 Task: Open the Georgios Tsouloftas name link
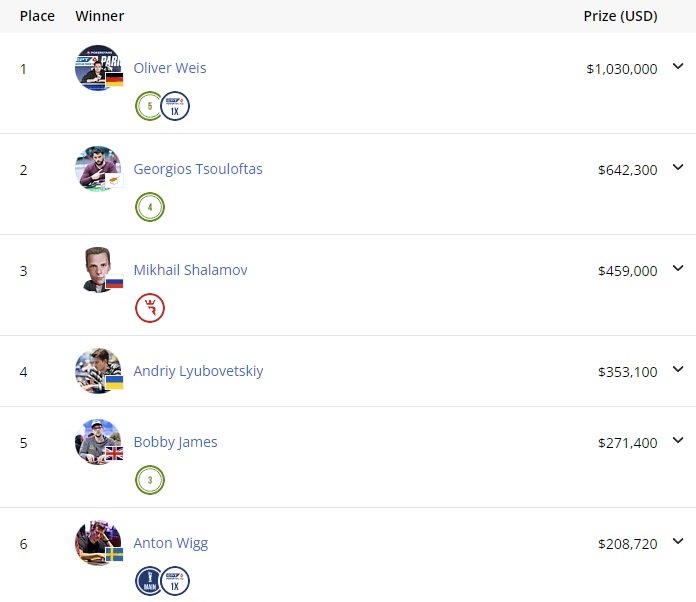[x=198, y=169]
